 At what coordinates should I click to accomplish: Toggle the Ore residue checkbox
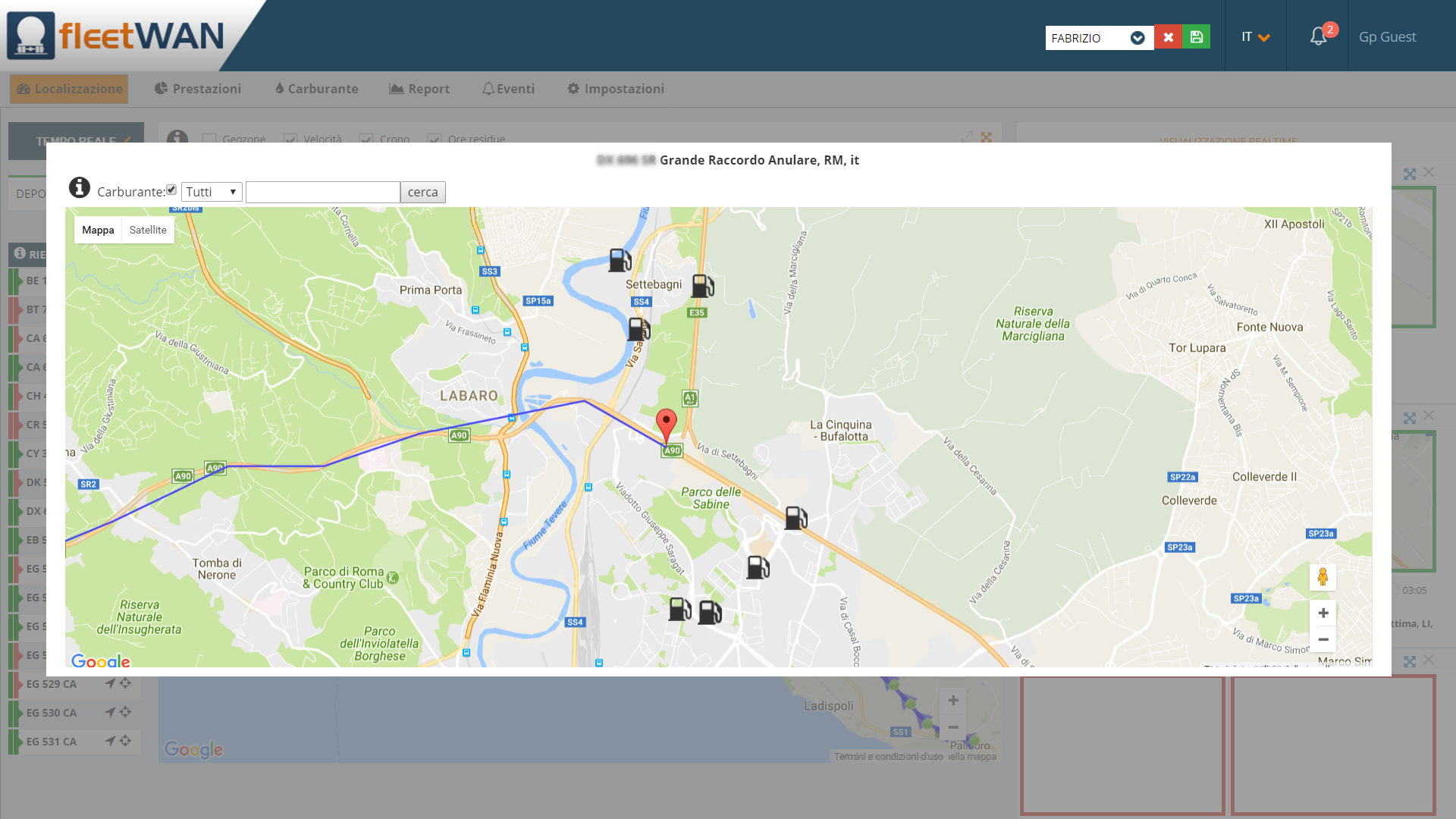click(x=435, y=139)
